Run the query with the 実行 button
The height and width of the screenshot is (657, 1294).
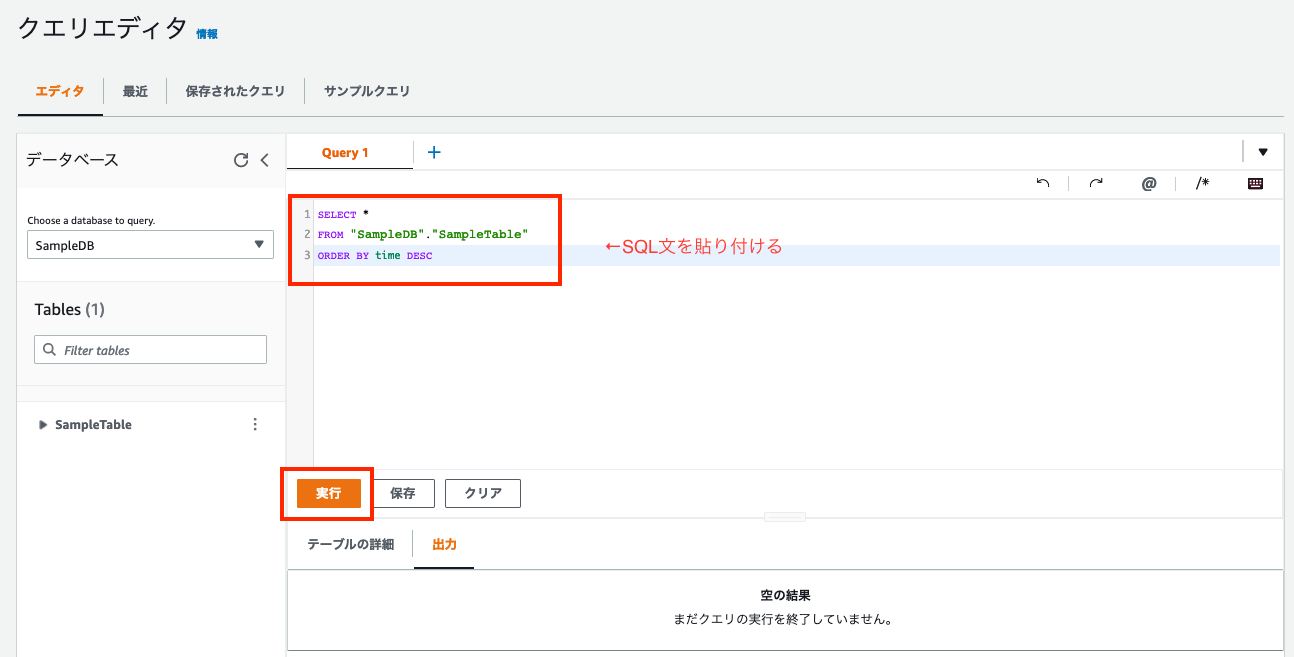[x=327, y=492]
